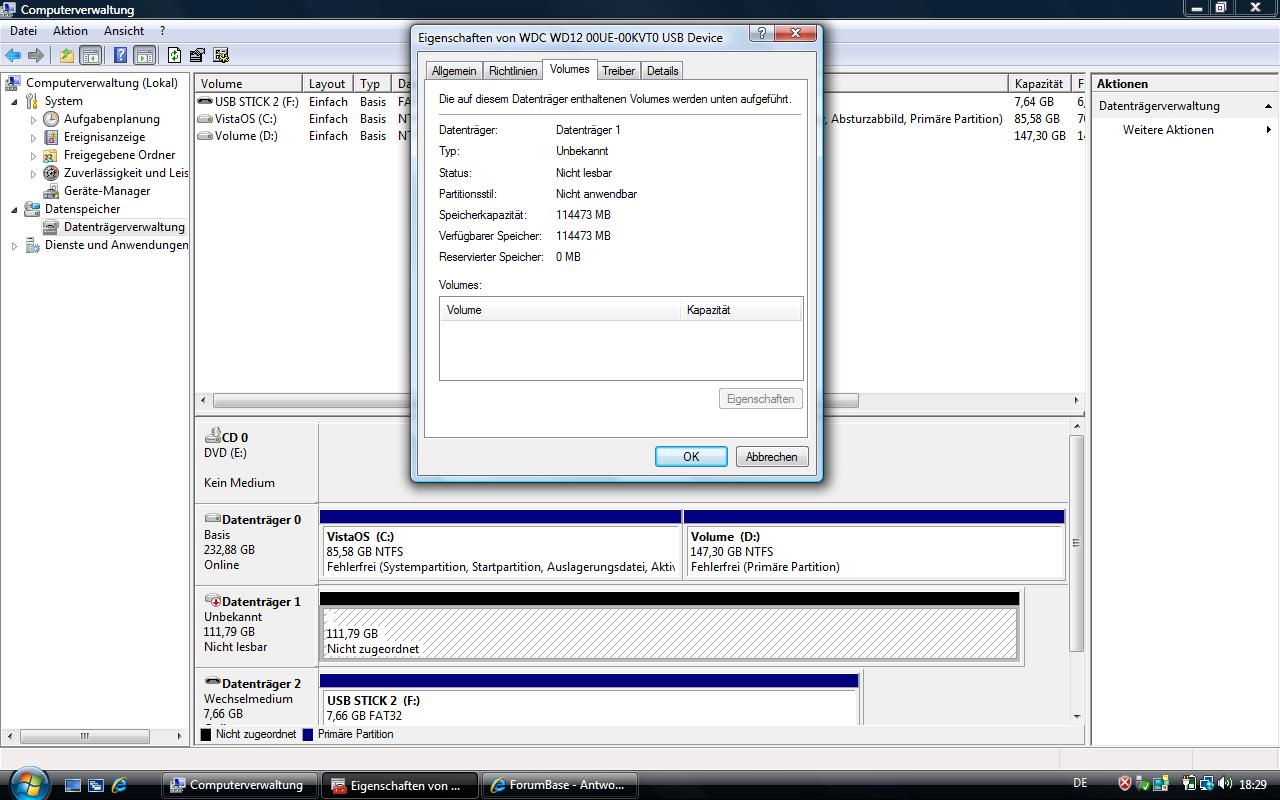Click the down arrow of the disk view scrollbar

tap(1077, 716)
